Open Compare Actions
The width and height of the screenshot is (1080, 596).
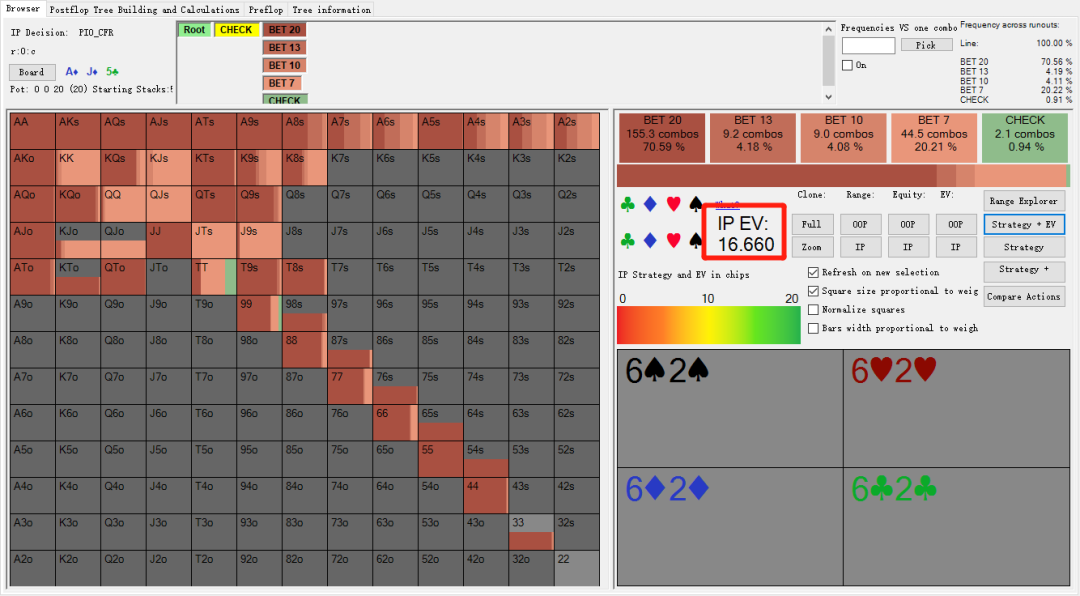tap(1024, 297)
